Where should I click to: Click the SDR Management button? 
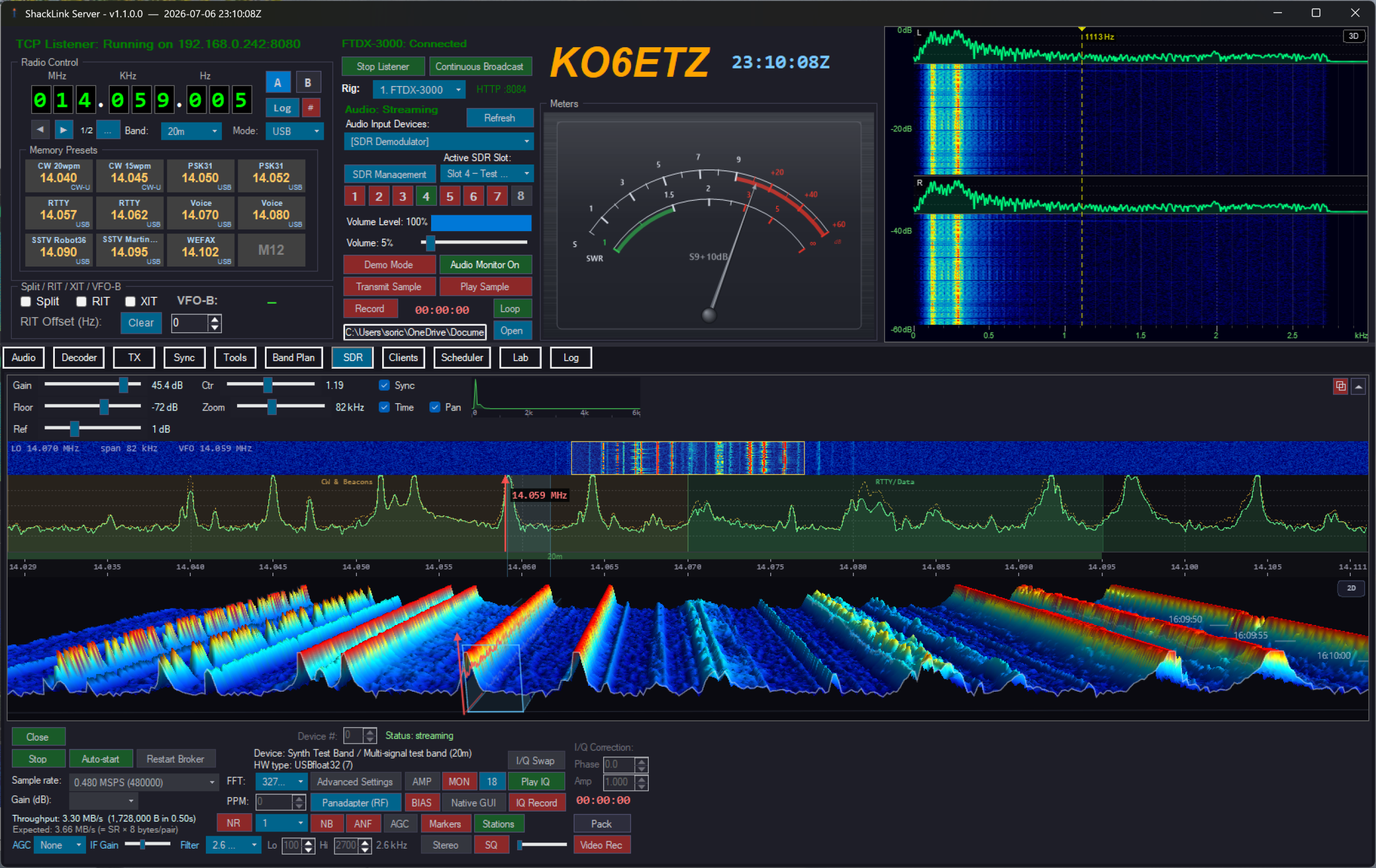389,174
